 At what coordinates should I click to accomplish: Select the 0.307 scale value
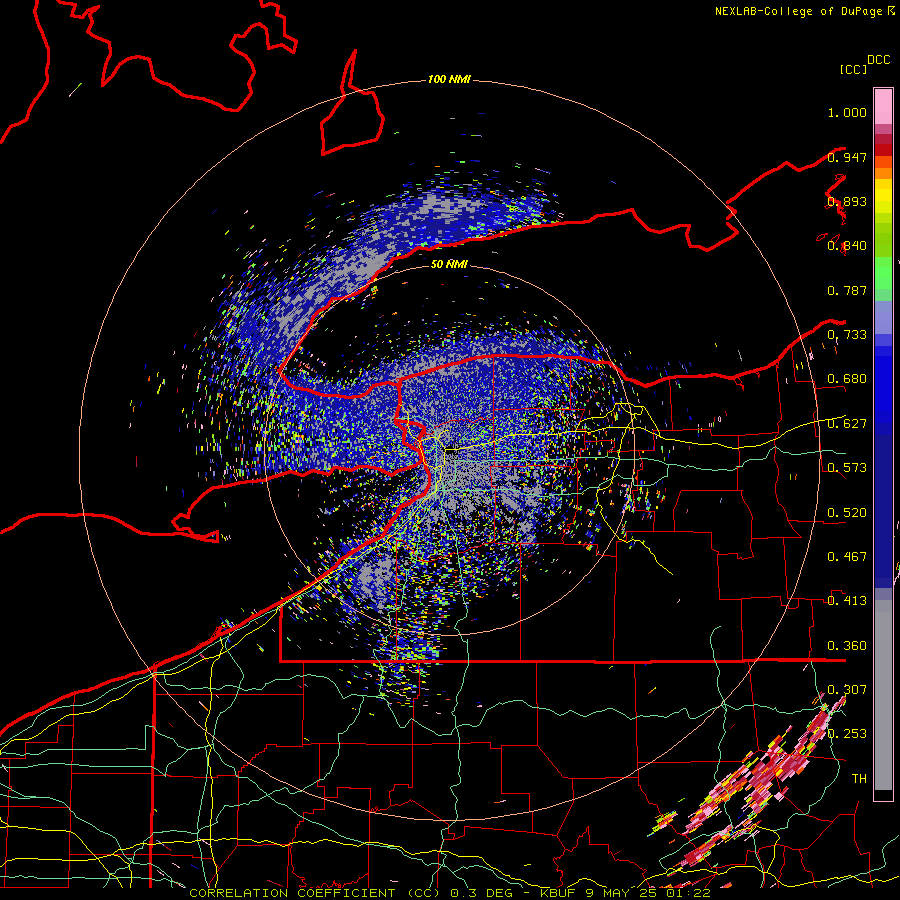[x=847, y=690]
